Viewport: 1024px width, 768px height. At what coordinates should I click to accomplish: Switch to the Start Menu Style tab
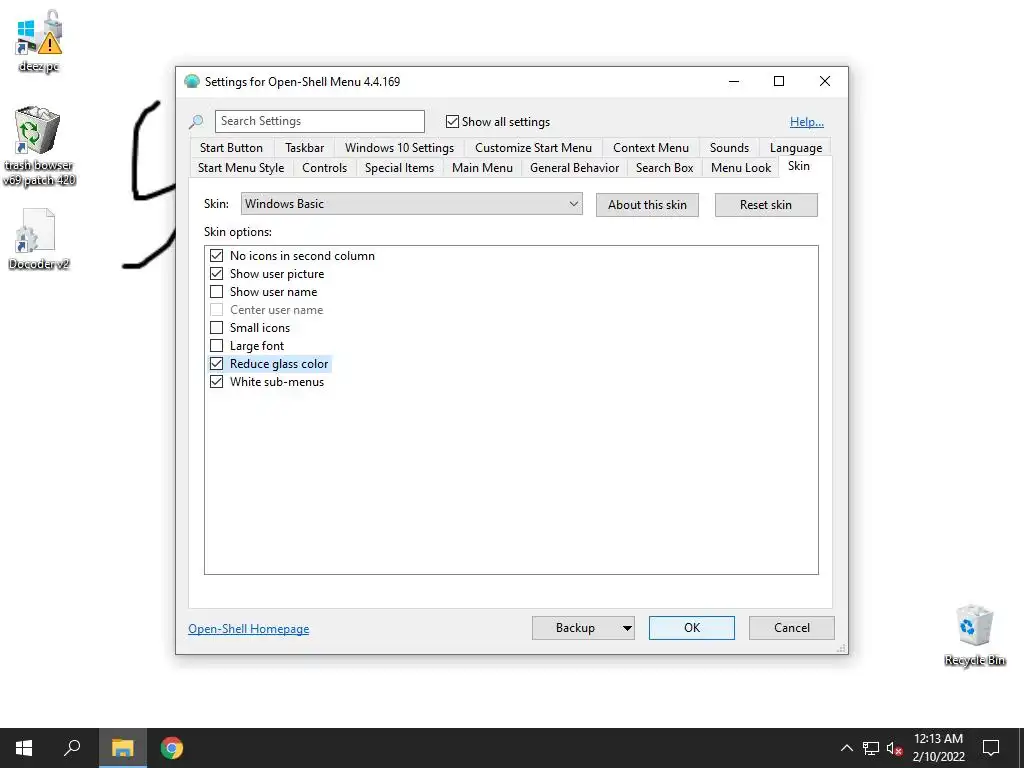[241, 168]
